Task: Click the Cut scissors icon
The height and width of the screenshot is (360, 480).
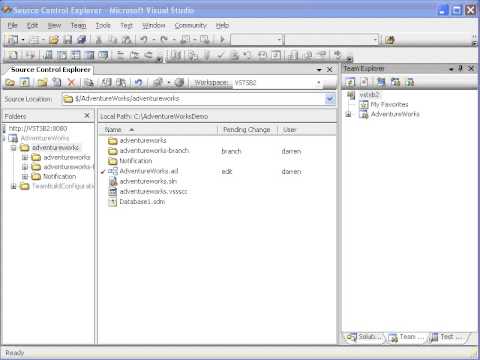Action: [x=99, y=40]
